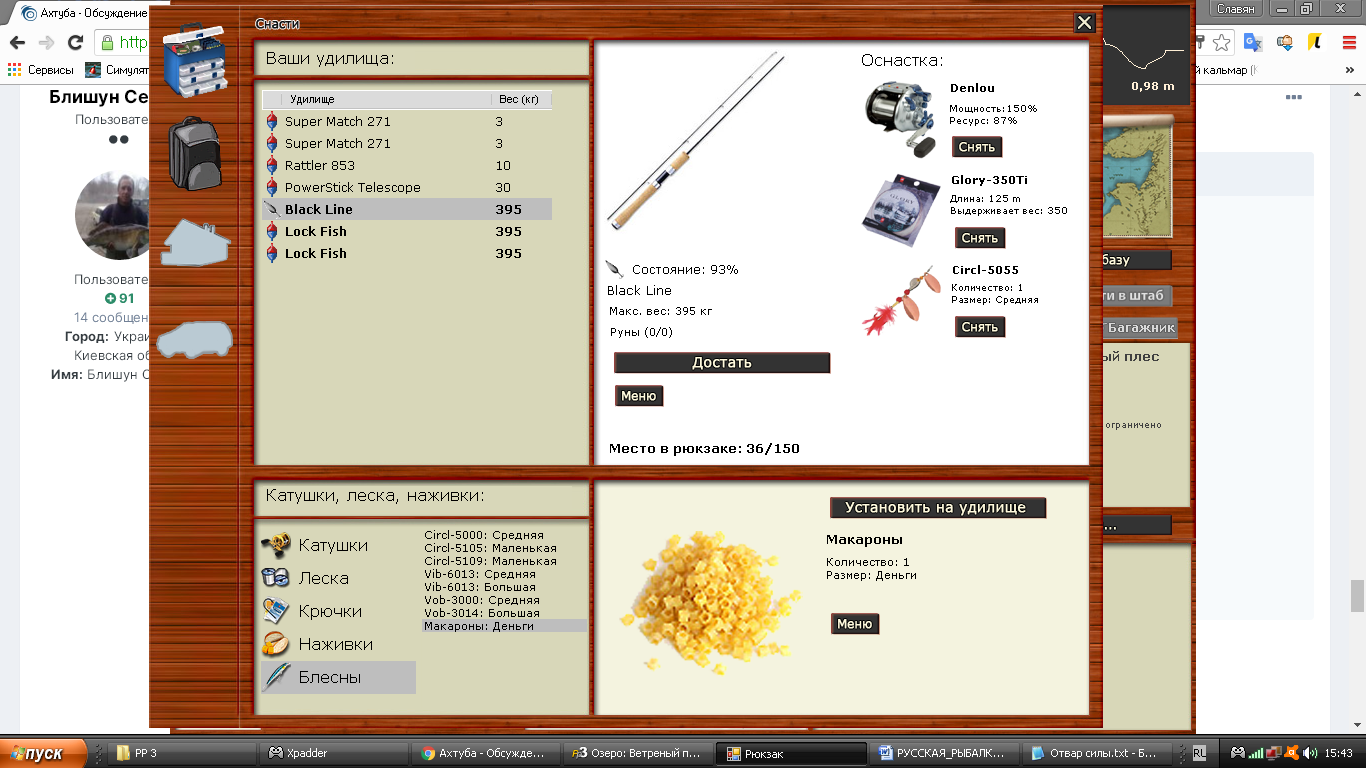The width and height of the screenshot is (1366, 768).
Task: Click Установить на удилище button
Action: [x=937, y=508]
